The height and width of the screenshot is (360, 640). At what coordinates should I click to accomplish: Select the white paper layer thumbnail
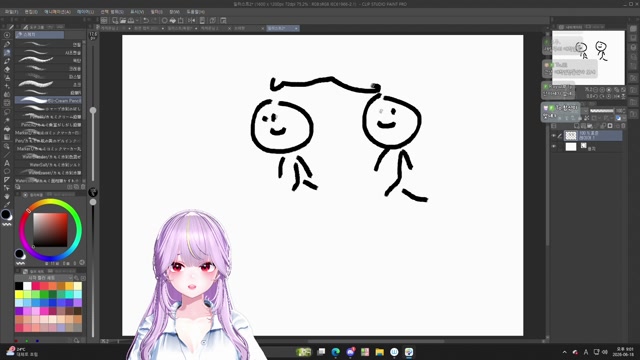click(x=571, y=147)
